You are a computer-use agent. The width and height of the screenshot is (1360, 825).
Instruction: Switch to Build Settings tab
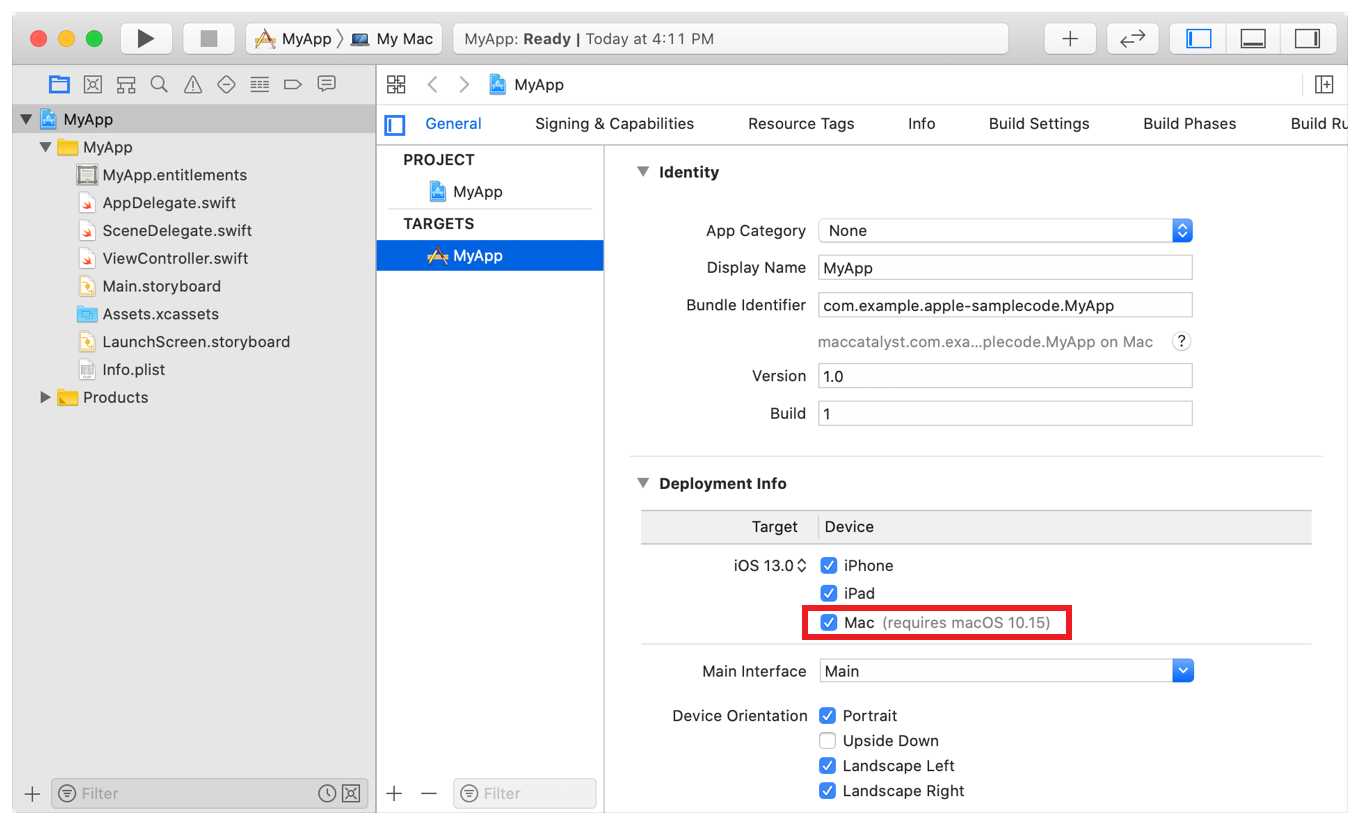(x=1039, y=124)
